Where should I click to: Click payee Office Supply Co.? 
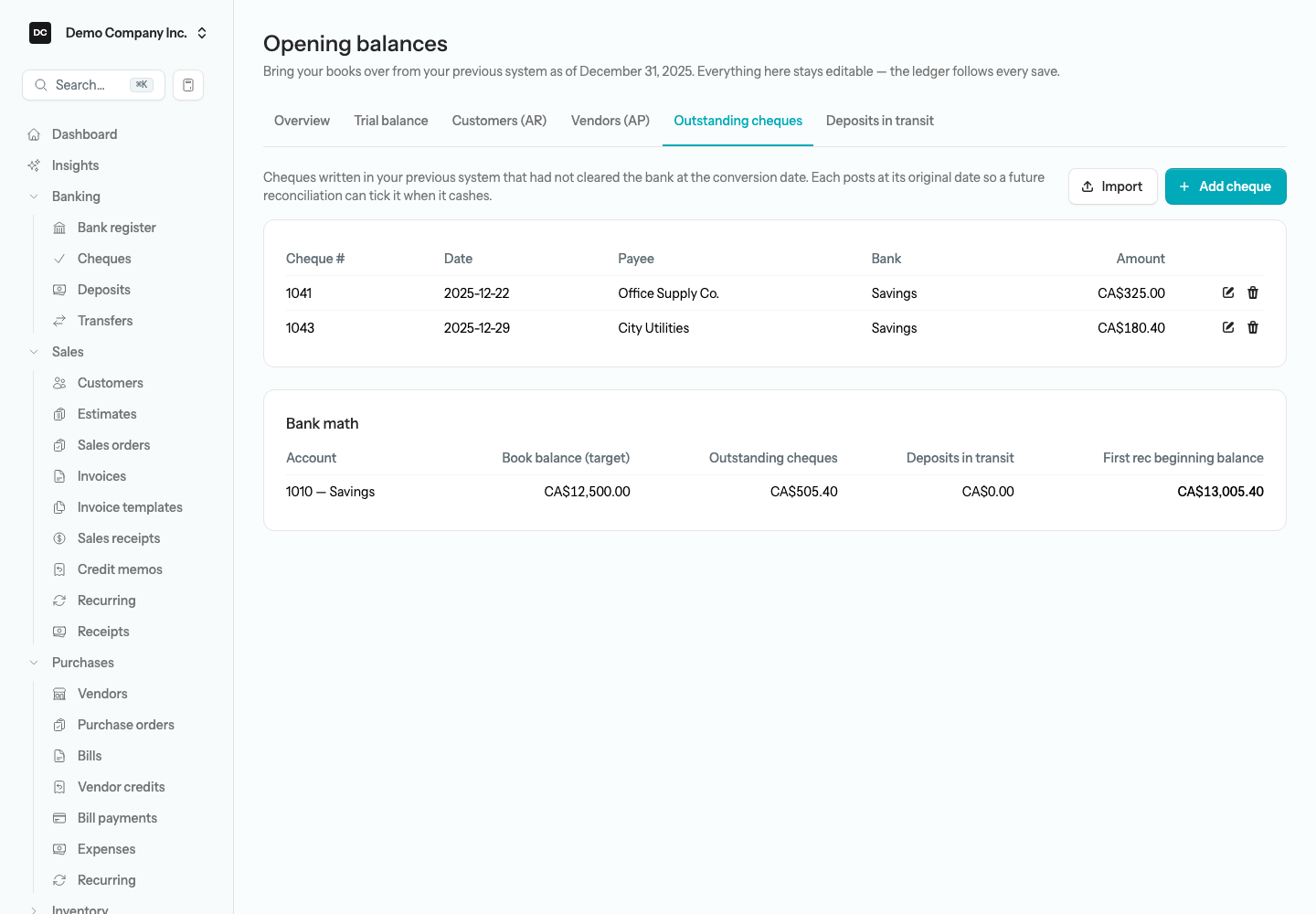[x=669, y=293]
